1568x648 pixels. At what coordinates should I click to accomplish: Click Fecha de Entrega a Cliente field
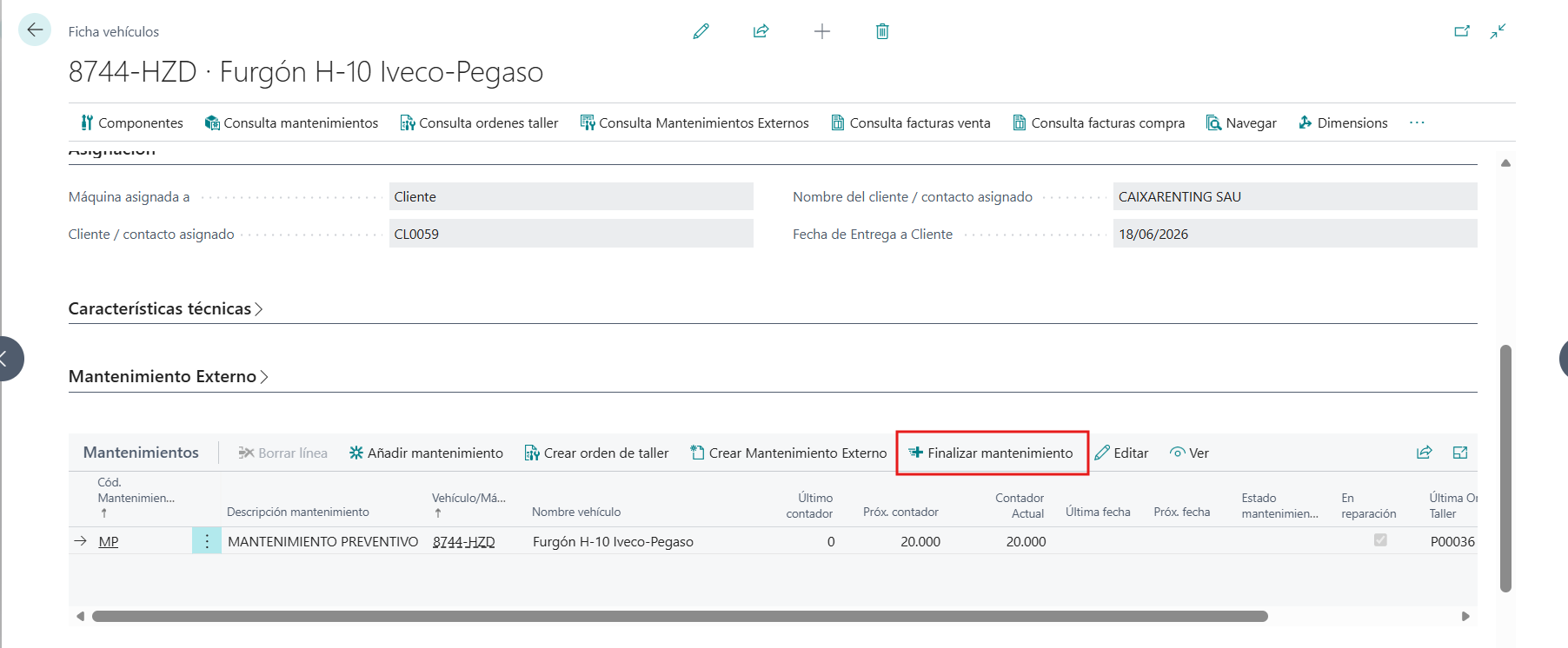click(1295, 234)
